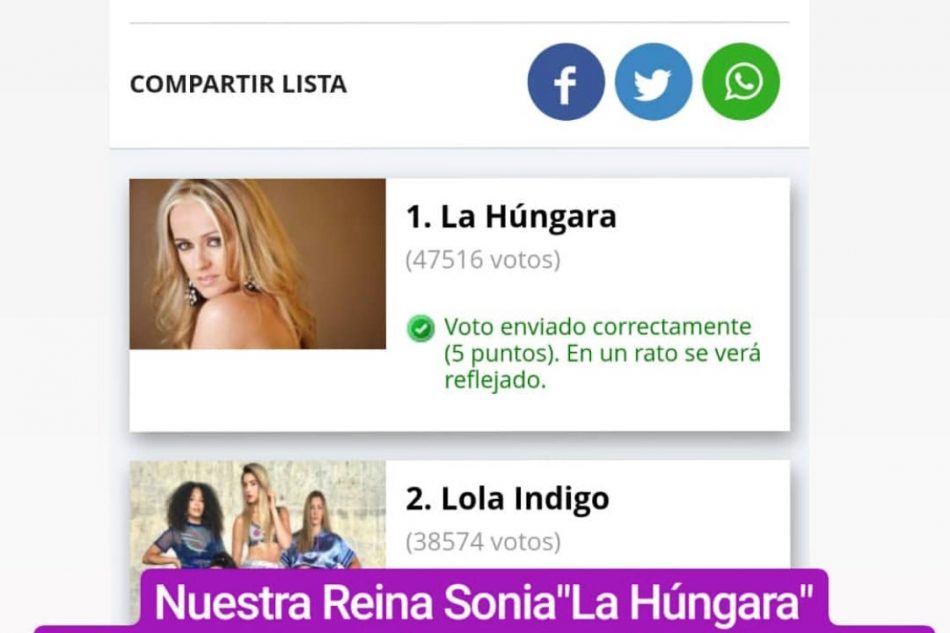950x633 pixels.
Task: Click the "COMPARTIR LISTA" heading
Action: [x=238, y=84]
